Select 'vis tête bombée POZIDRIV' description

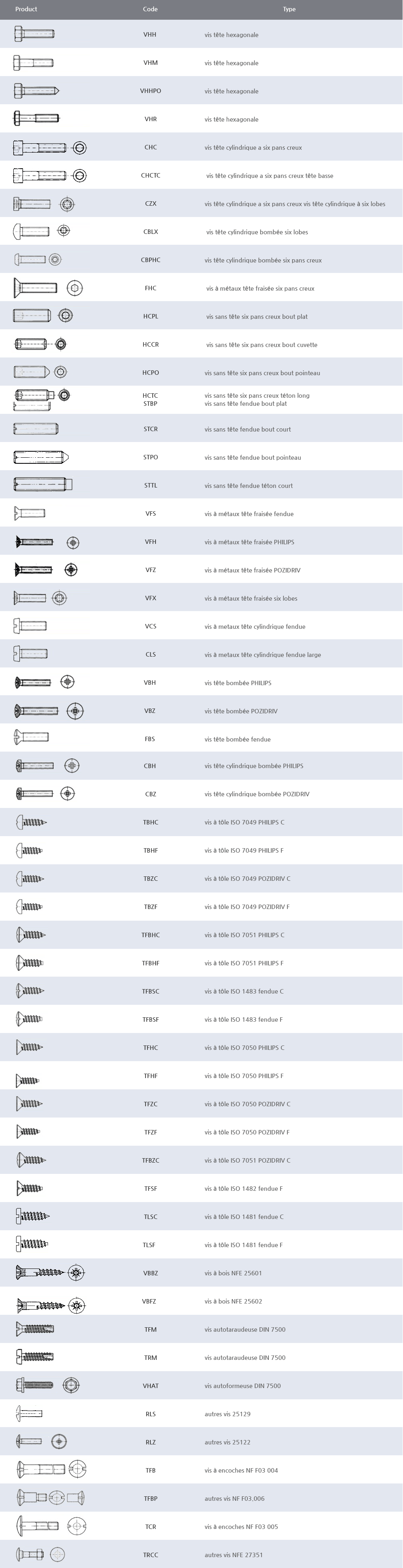click(241, 711)
